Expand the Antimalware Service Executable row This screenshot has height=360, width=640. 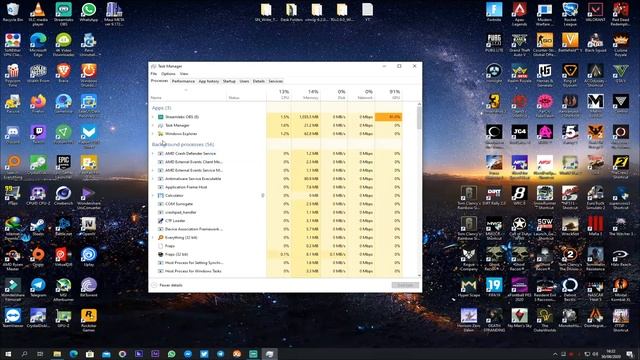pyautogui.click(x=153, y=178)
